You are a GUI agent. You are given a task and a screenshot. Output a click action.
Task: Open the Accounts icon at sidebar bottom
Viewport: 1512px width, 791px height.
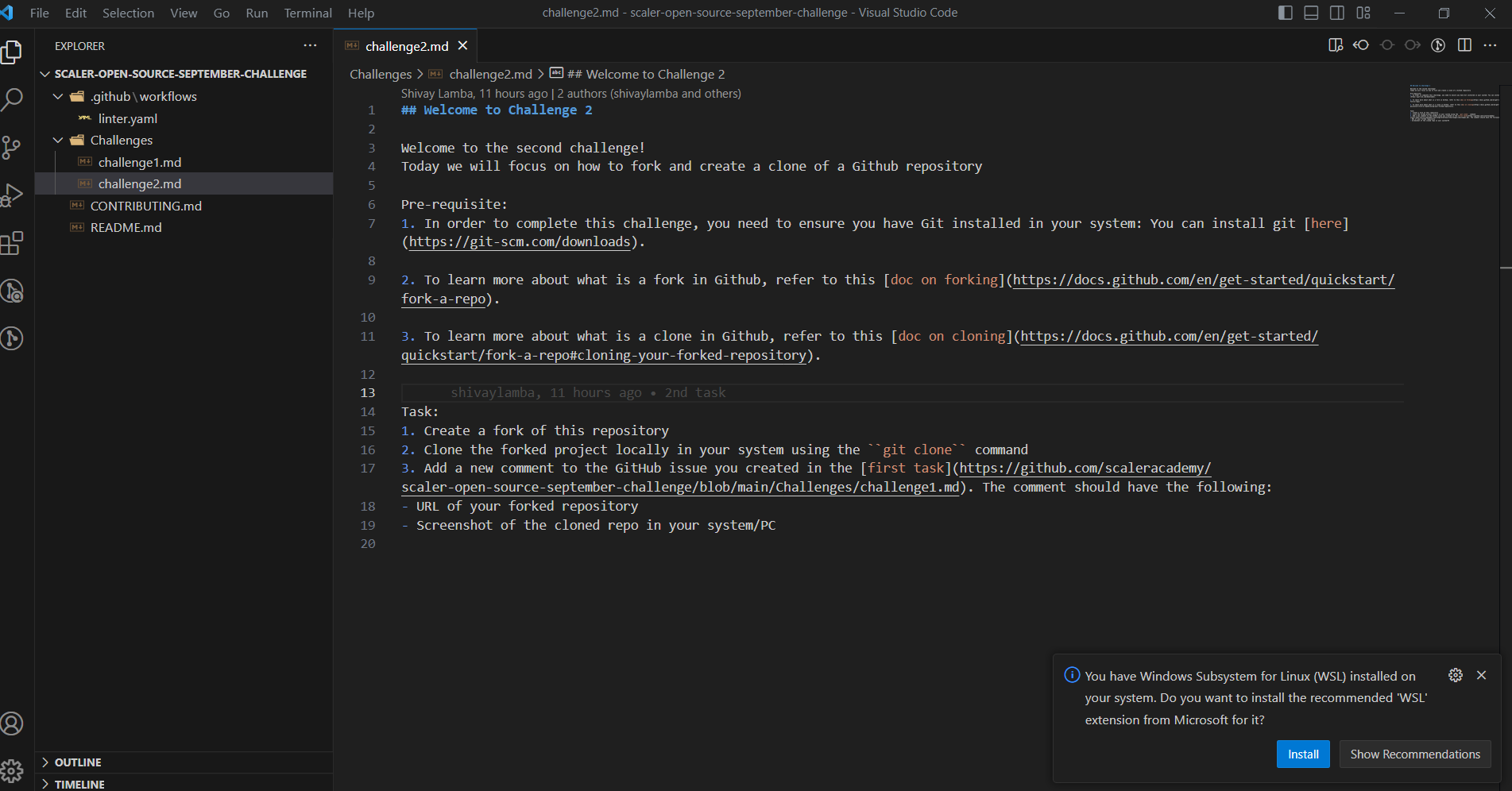click(14, 723)
